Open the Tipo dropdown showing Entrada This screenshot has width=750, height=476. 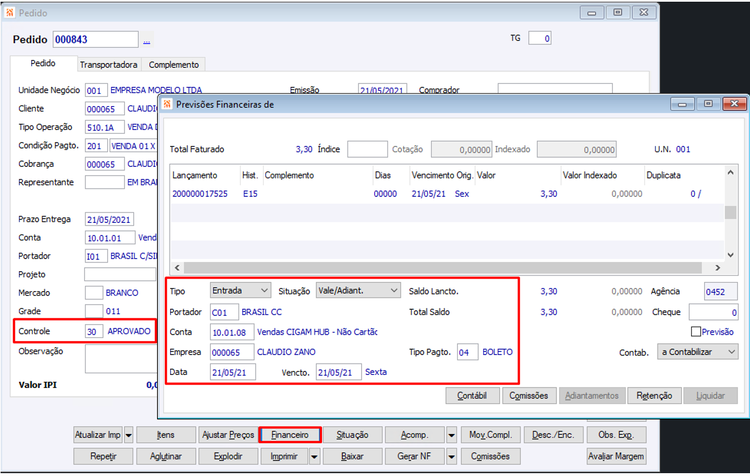tap(240, 290)
